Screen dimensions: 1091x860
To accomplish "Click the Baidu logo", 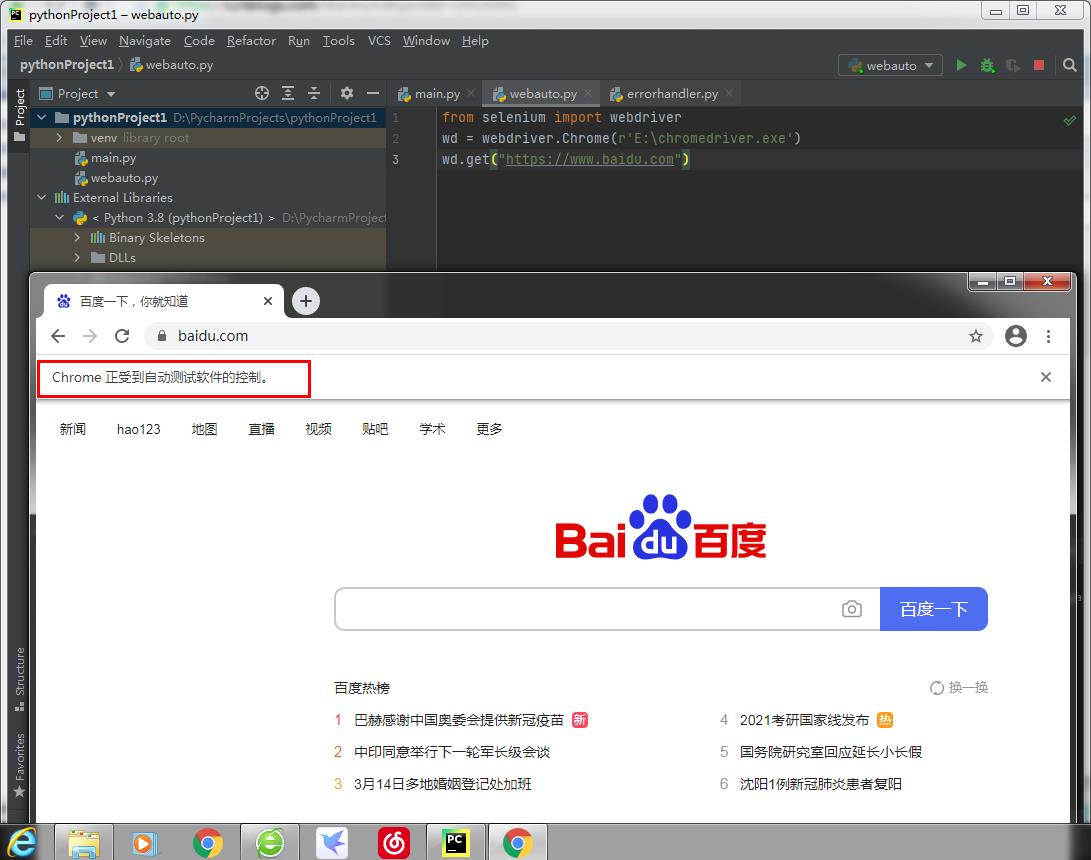I will click(660, 527).
